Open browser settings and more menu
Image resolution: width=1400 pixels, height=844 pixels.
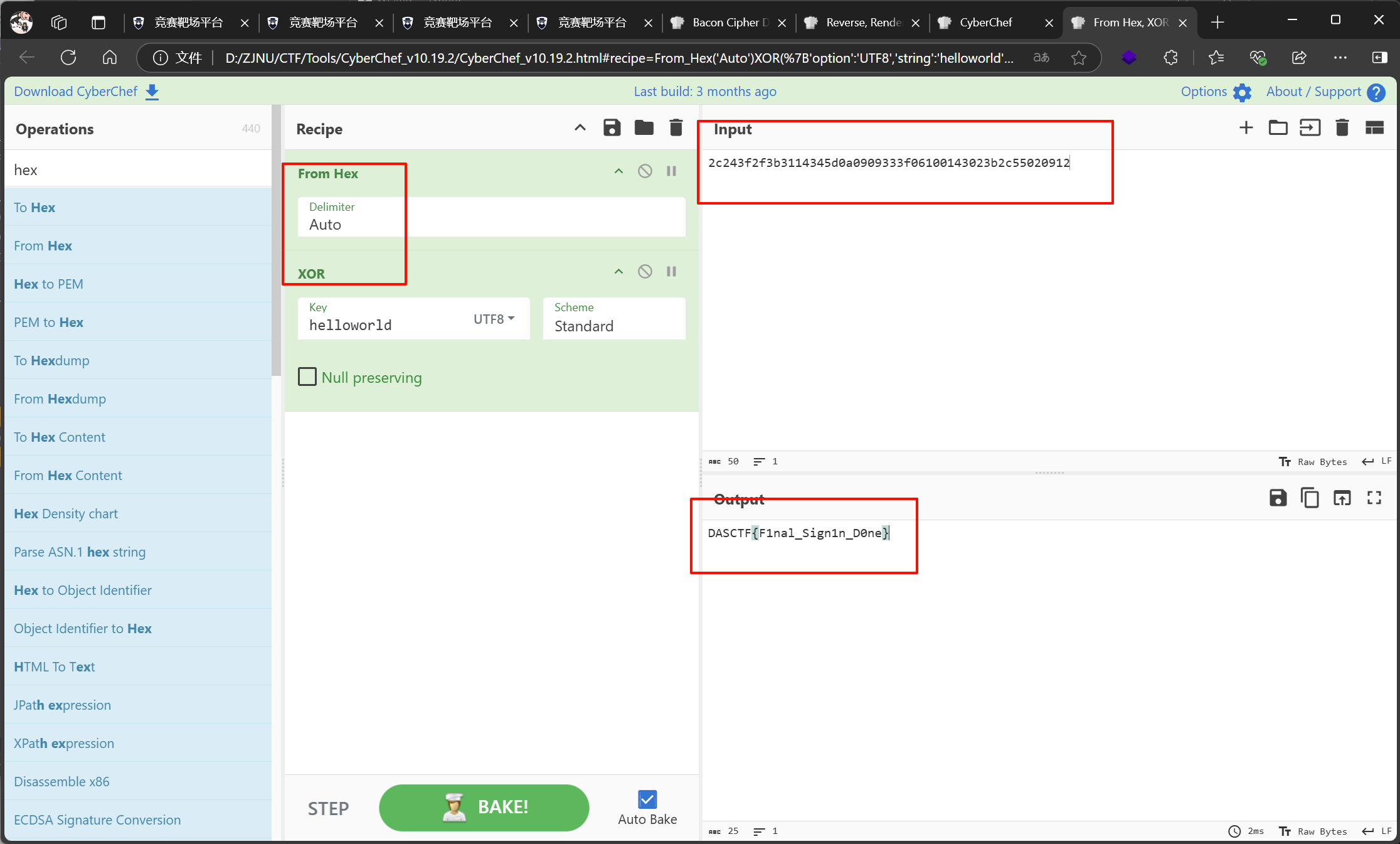tap(1340, 58)
